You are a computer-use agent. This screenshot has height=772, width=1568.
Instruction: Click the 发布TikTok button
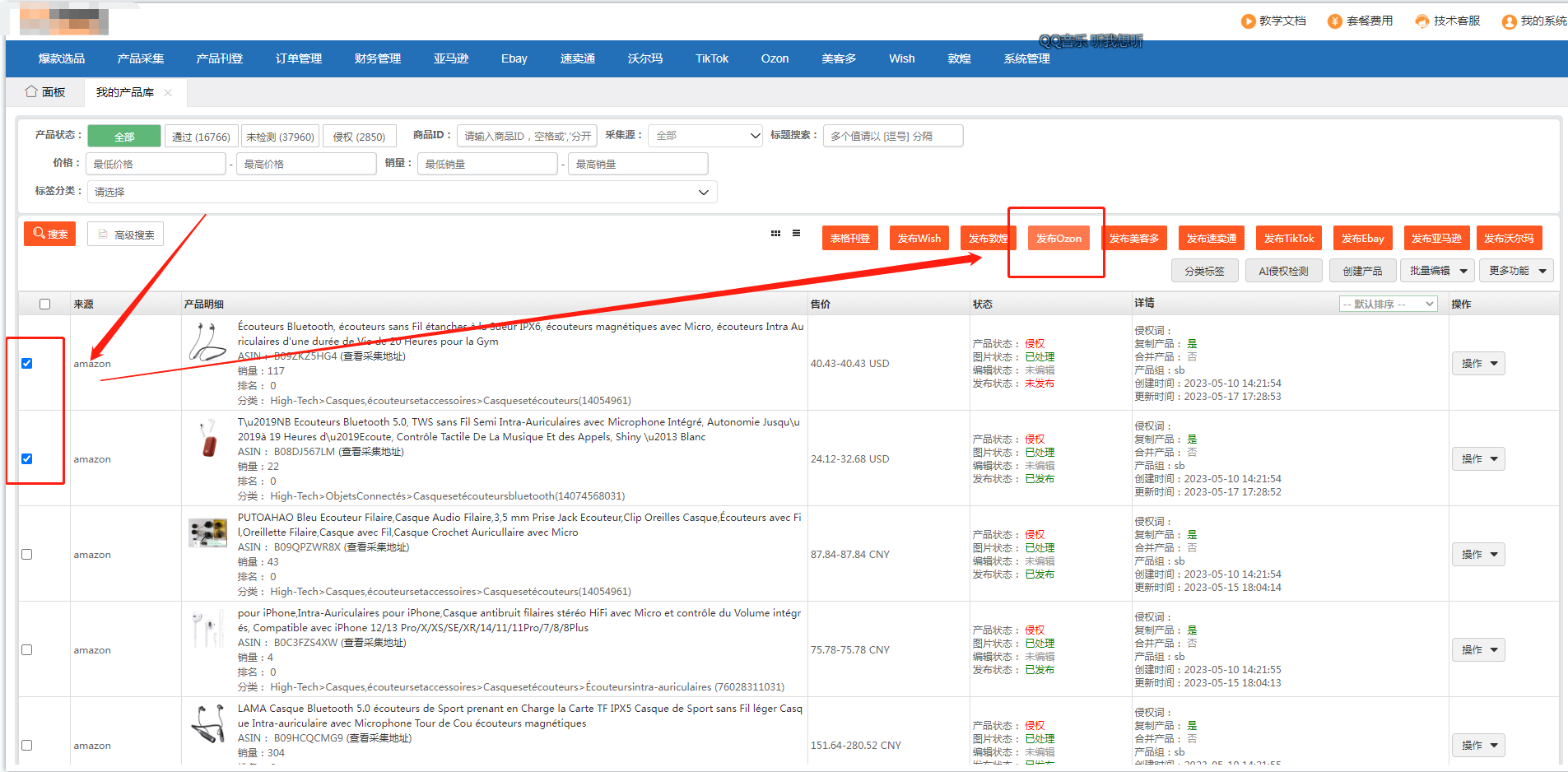[1289, 239]
